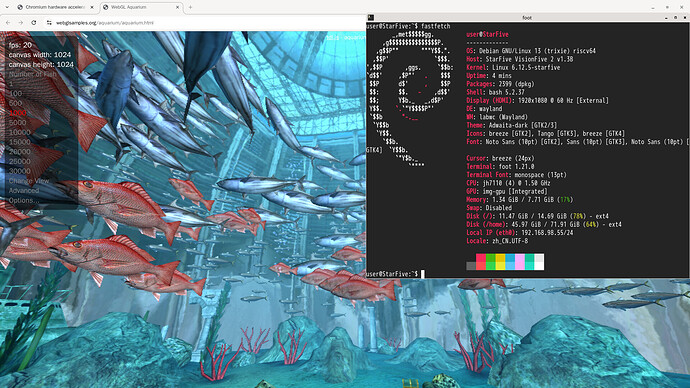Screen dimensions: 690x388
Task: Click the user@StarFive header in terminal
Action: [487, 34]
